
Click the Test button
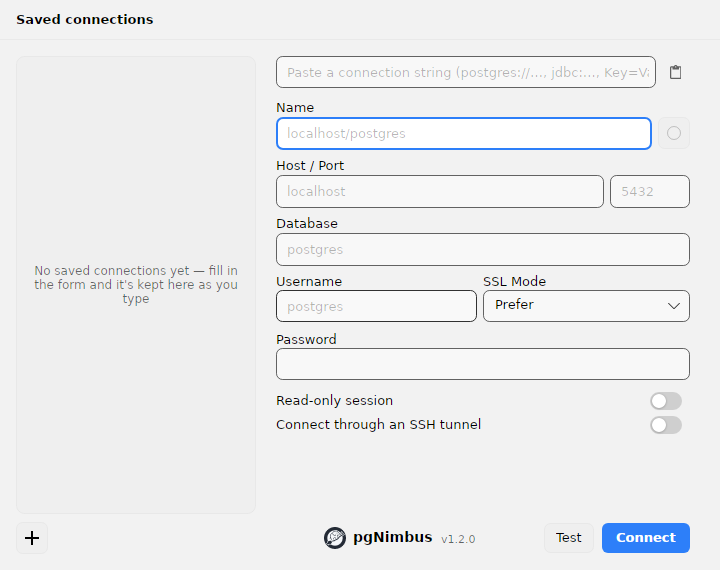click(568, 538)
